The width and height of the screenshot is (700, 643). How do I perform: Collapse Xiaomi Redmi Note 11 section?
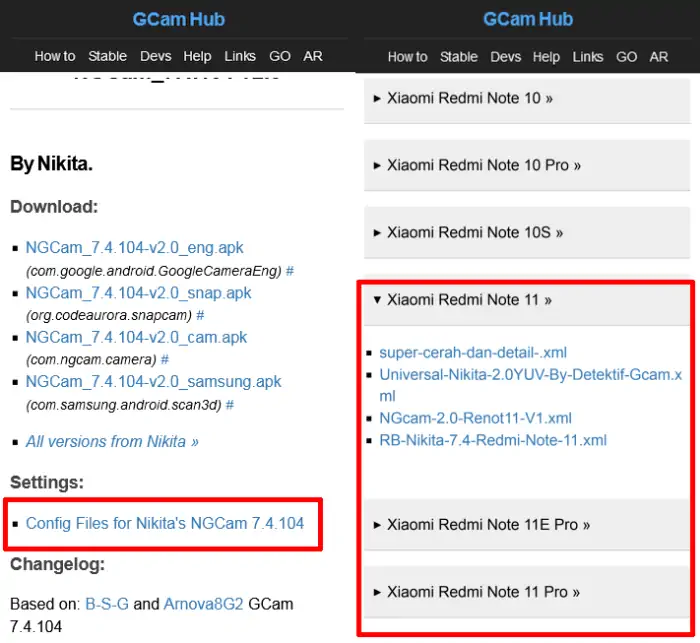click(x=527, y=300)
